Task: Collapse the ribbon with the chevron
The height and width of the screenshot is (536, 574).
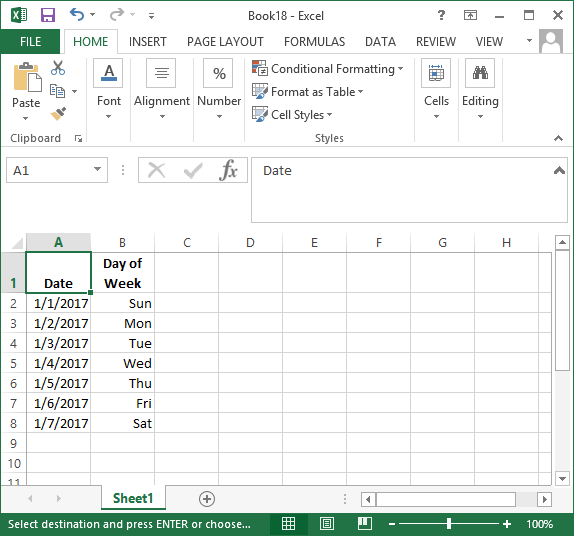Action: (558, 138)
